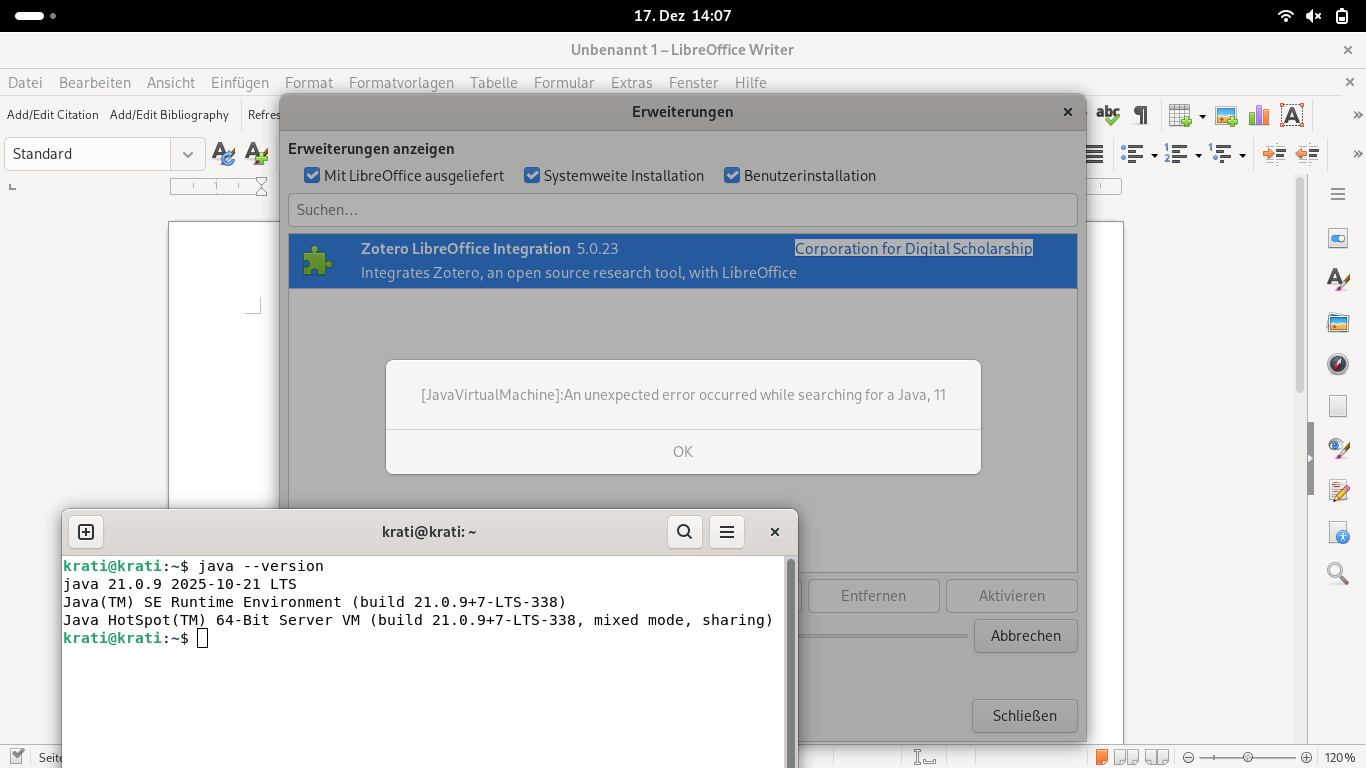
Task: Click the justified alignment icon
Action: [1094, 154]
